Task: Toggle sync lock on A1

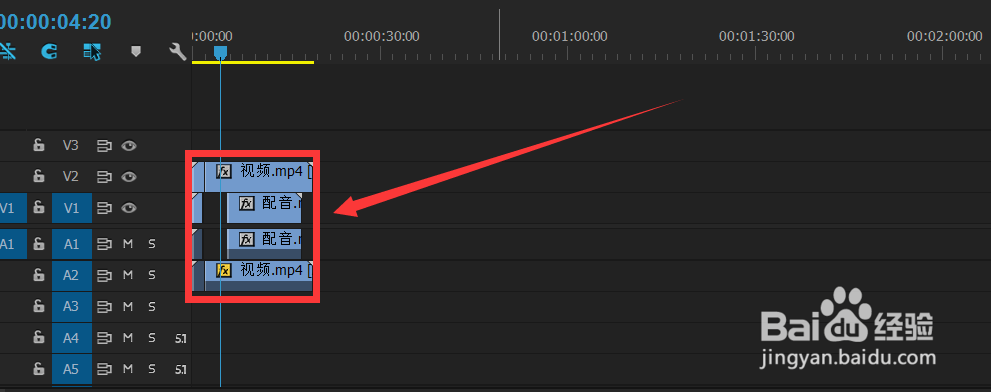Action: (104, 243)
